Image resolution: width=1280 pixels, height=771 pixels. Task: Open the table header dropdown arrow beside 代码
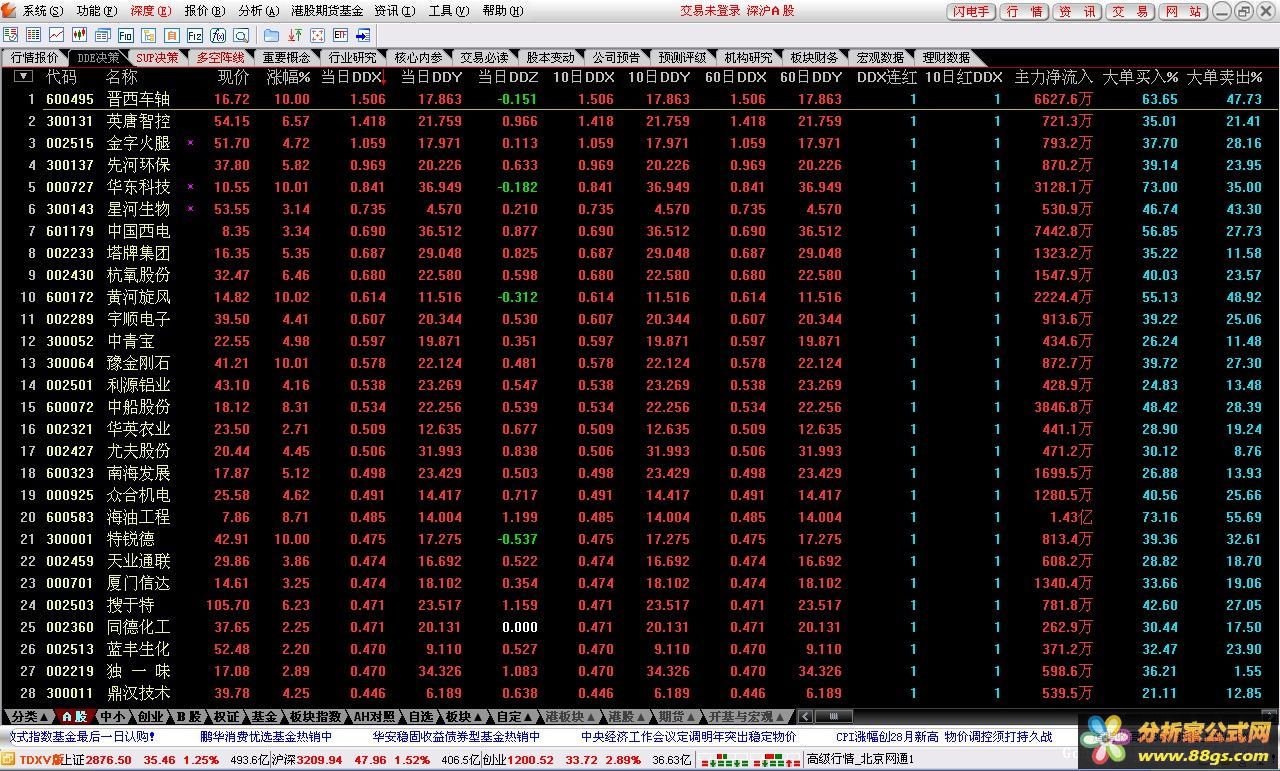click(23, 76)
